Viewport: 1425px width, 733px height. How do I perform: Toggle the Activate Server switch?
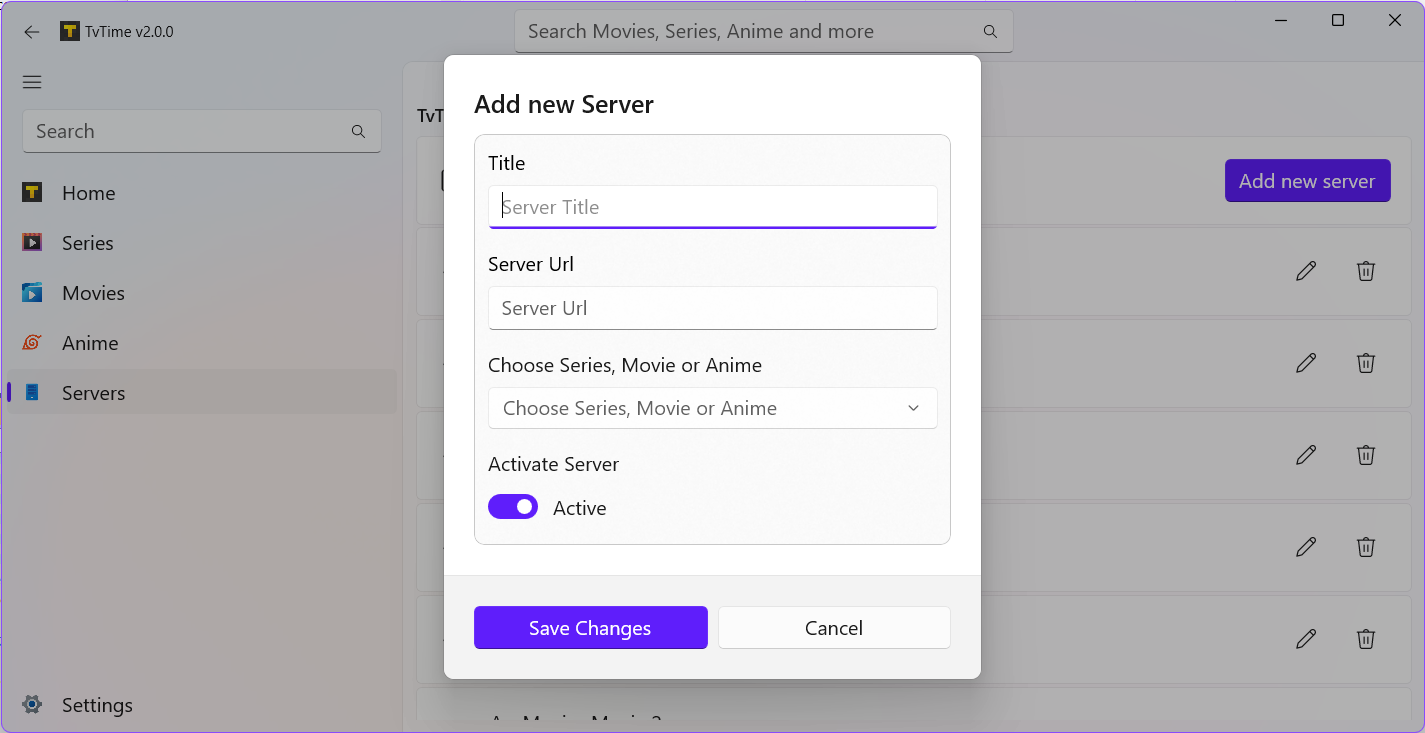[x=513, y=507]
